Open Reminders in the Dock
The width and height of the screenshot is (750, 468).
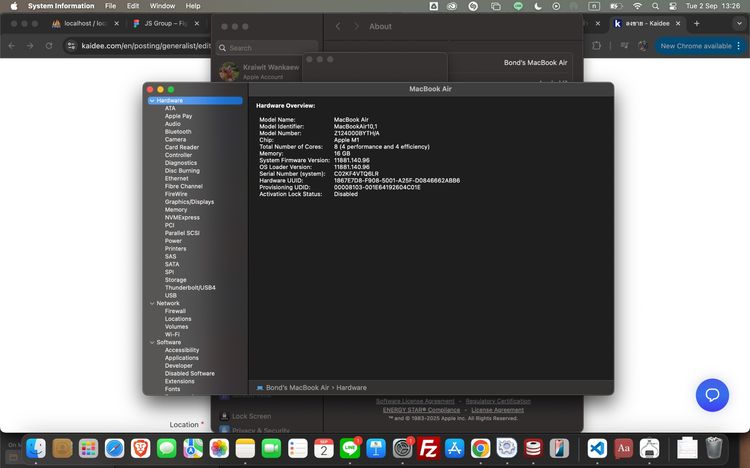[x=298, y=448]
